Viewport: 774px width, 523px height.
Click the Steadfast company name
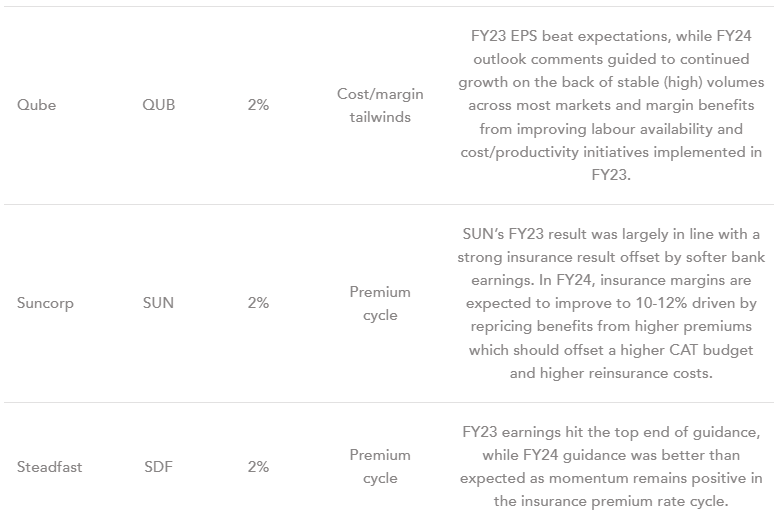(x=48, y=467)
